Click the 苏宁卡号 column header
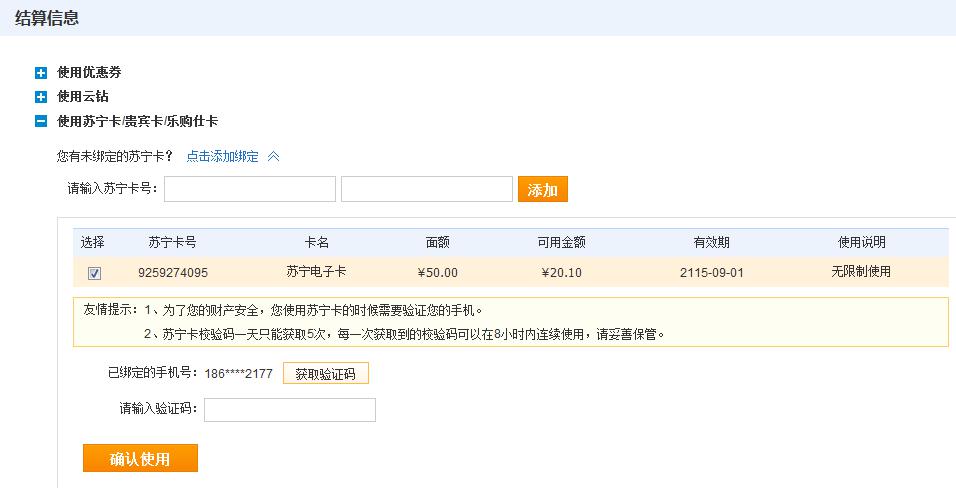Image resolution: width=956 pixels, height=488 pixels. (x=173, y=242)
